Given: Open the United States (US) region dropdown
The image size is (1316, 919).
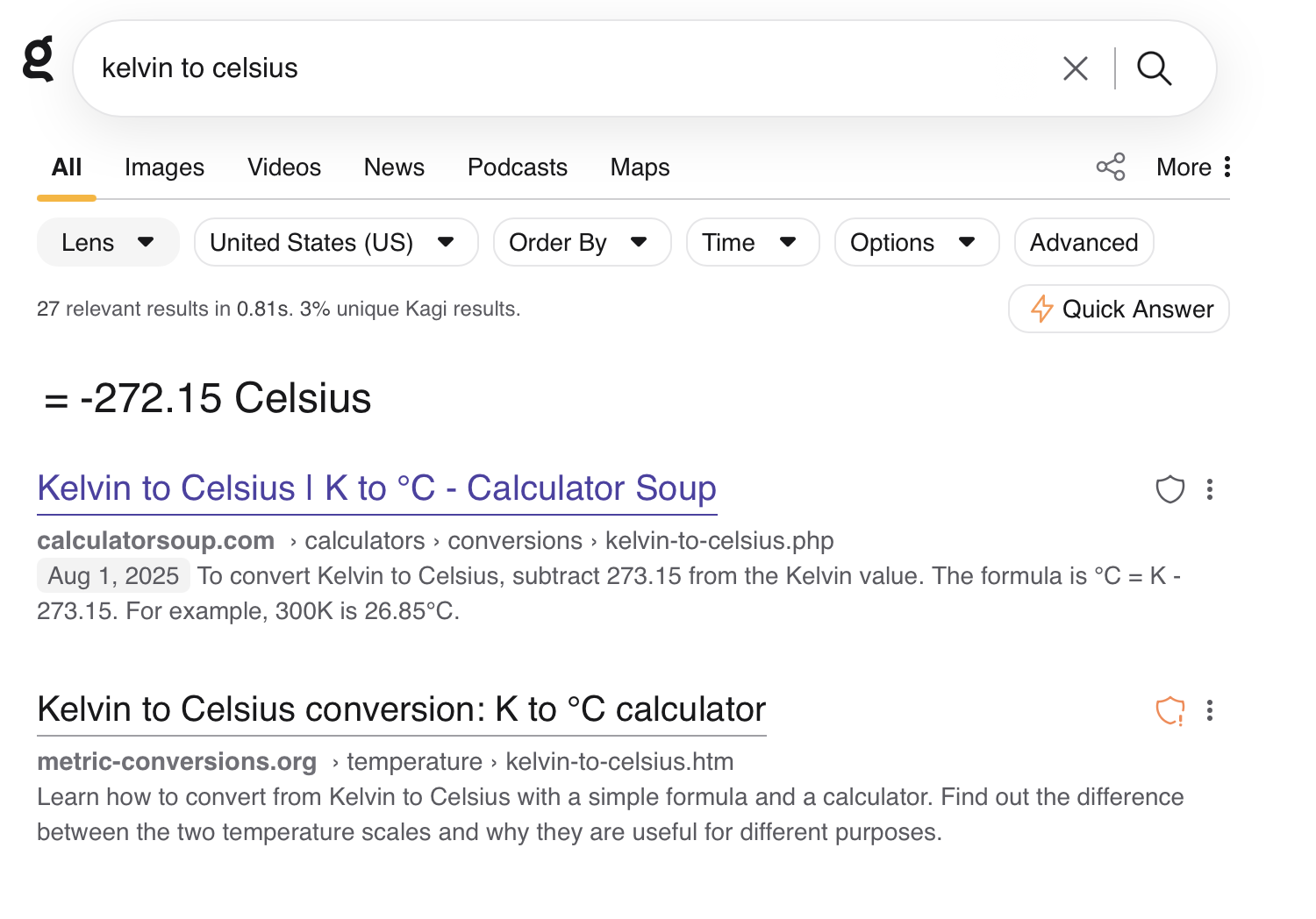Looking at the screenshot, I should [335, 242].
